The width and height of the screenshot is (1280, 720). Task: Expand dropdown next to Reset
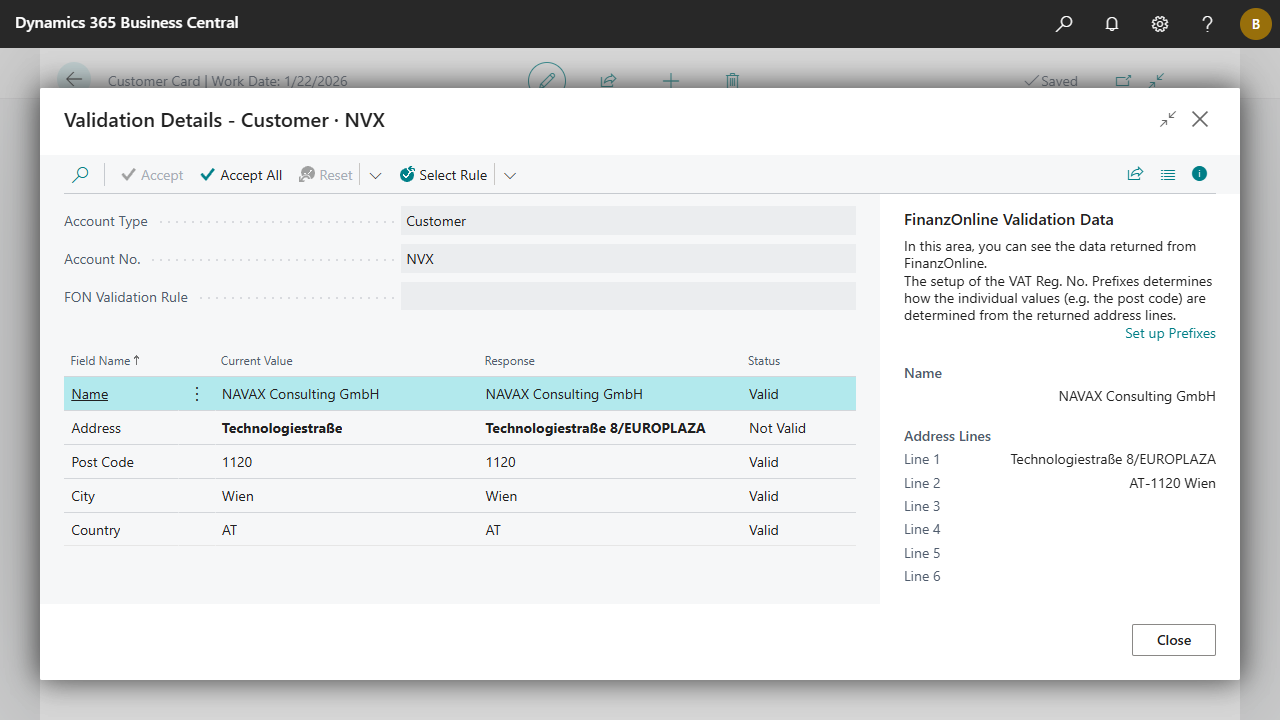tap(376, 175)
